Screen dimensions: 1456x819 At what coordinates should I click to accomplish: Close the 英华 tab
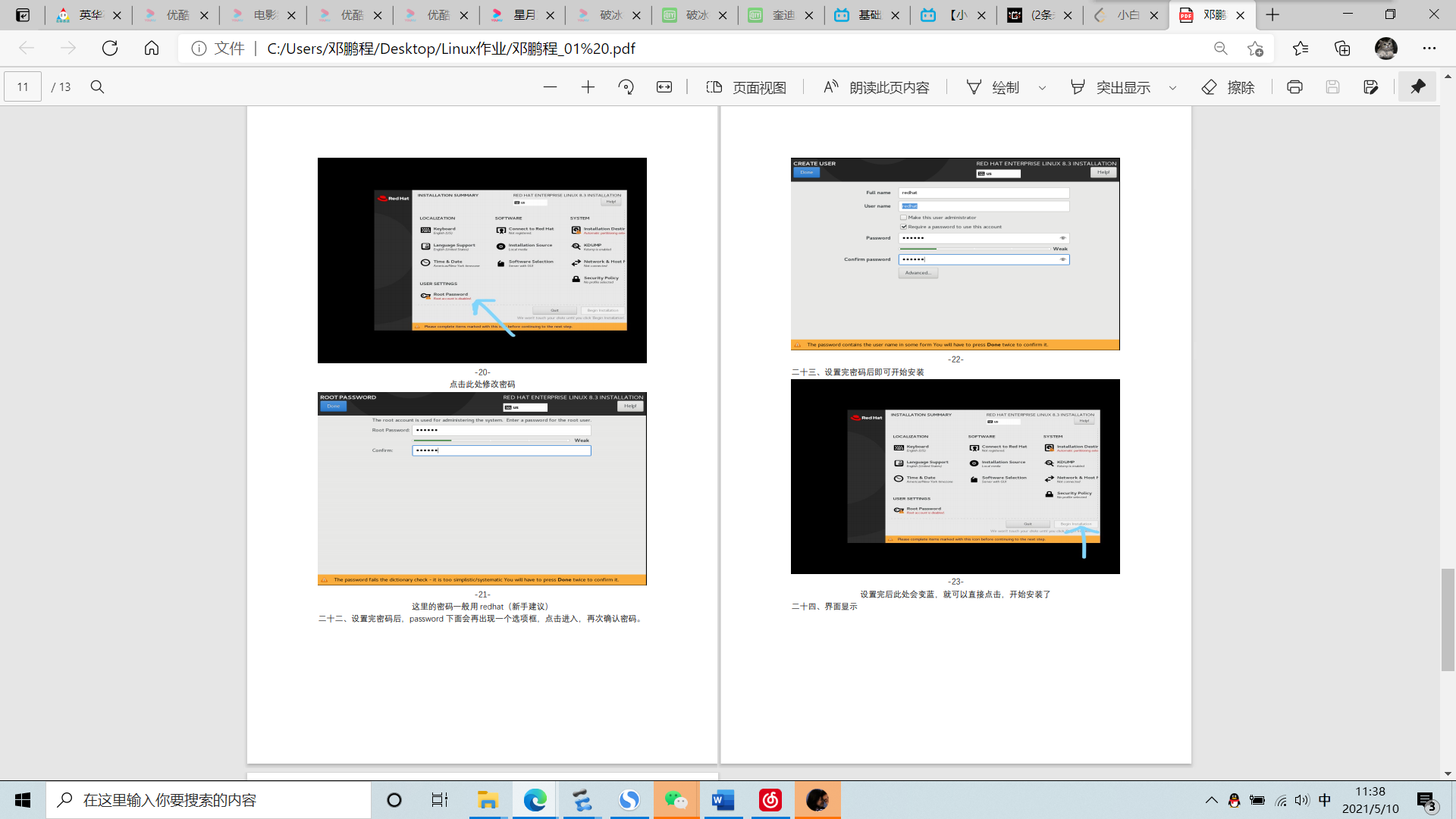117,15
